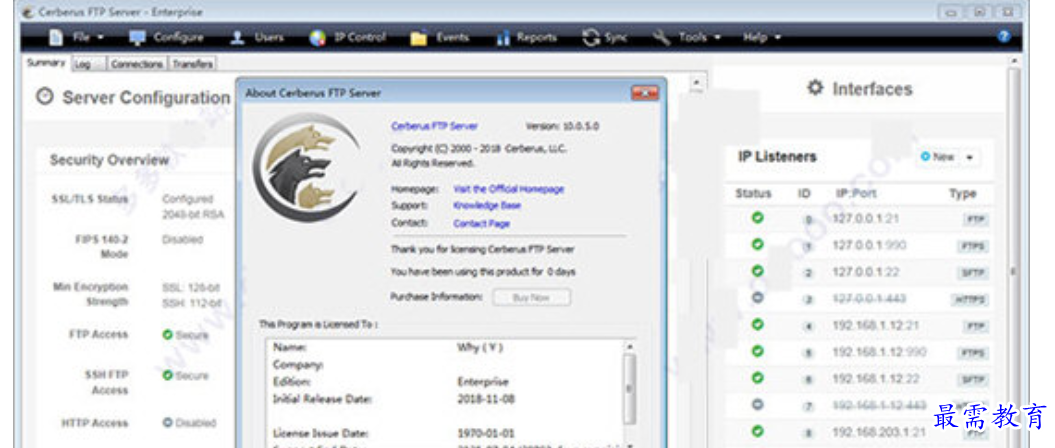This screenshot has width=1055, height=448.
Task: Click disabled status icon for 127.0.0.1:443
Action: coord(757,298)
